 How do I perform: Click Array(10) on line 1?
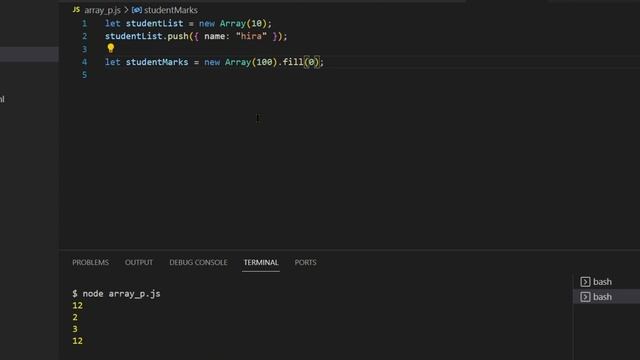[243, 23]
